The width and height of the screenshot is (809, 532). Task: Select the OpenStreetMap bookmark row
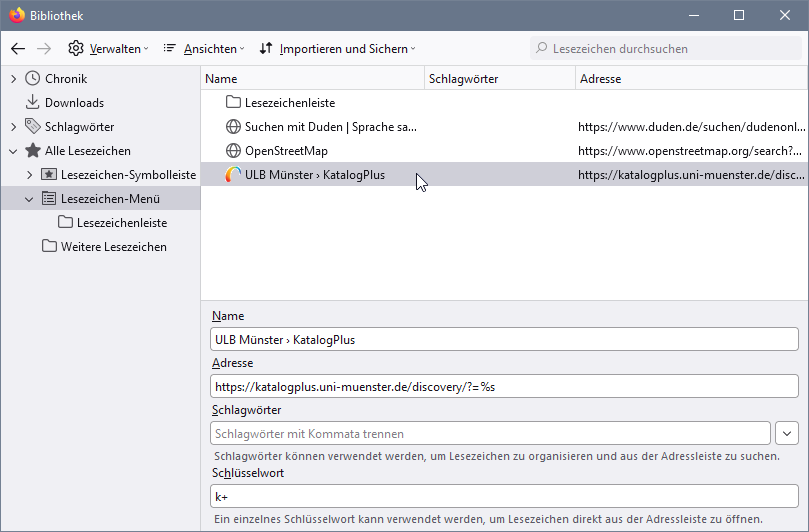504,151
